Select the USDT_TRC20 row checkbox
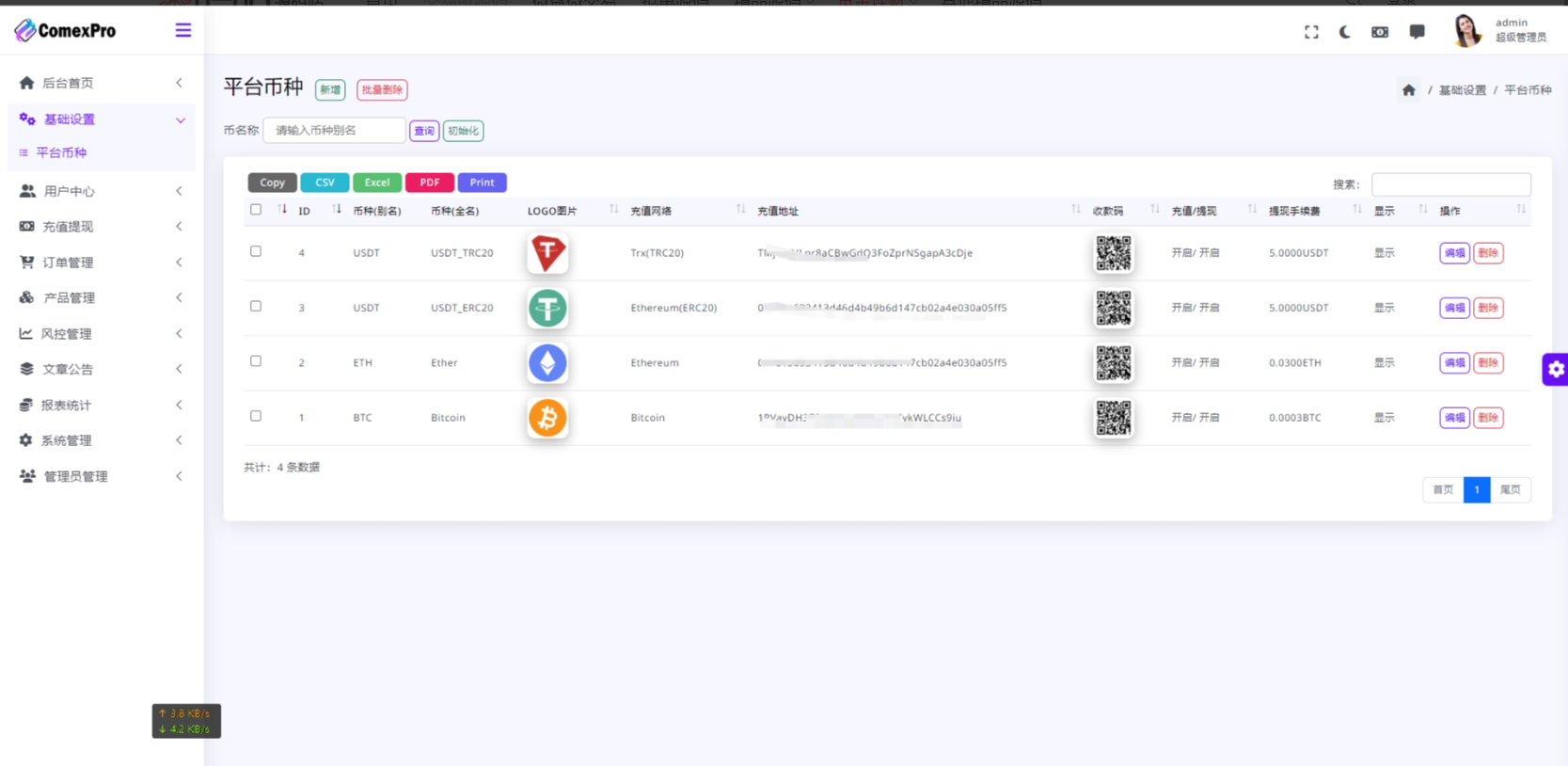This screenshot has height=766, width=1568. point(256,251)
